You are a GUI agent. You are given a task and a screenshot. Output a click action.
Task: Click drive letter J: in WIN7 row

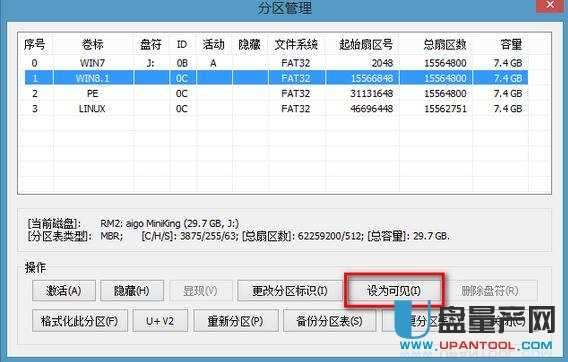(150, 63)
